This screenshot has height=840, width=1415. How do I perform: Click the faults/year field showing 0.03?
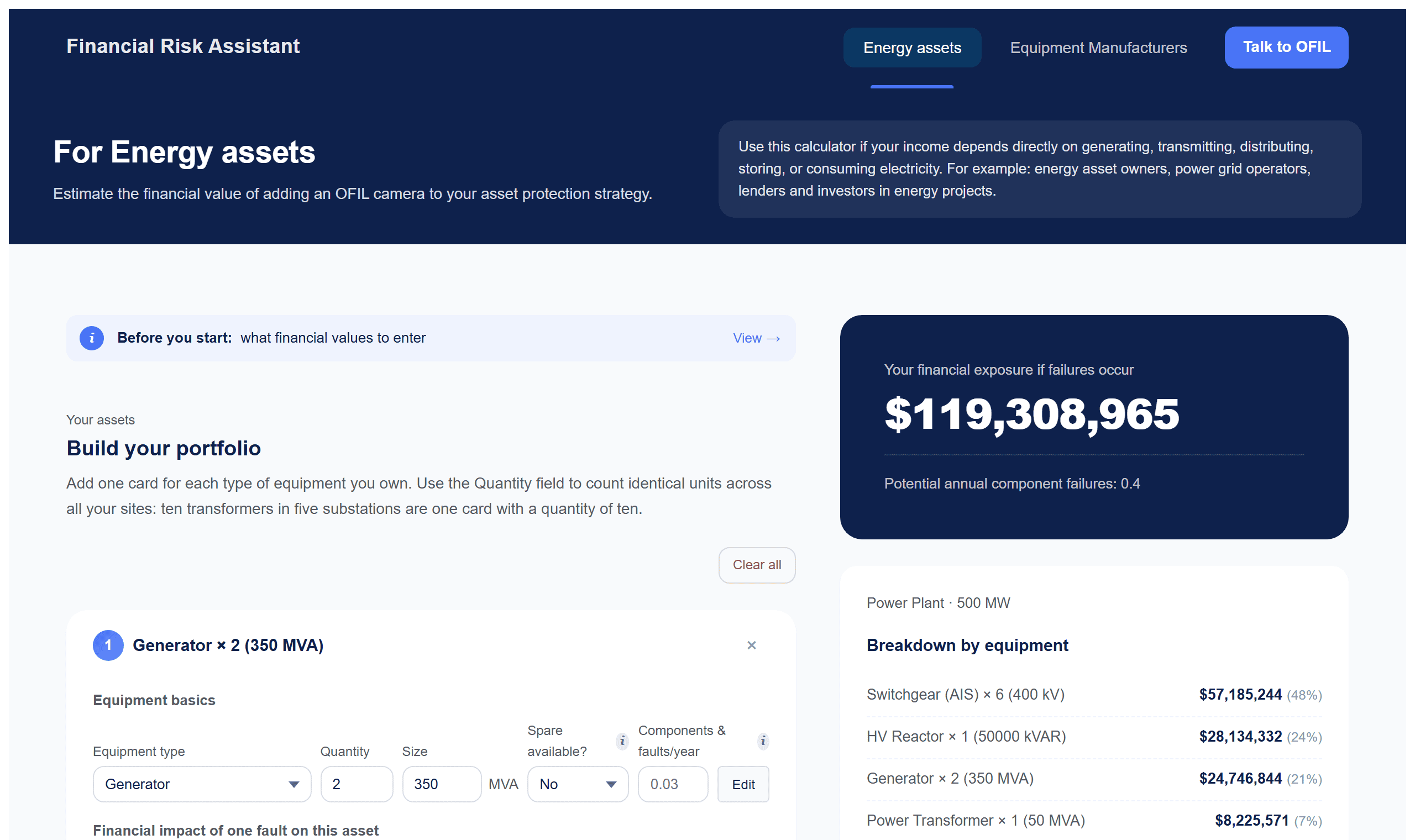tap(673, 785)
